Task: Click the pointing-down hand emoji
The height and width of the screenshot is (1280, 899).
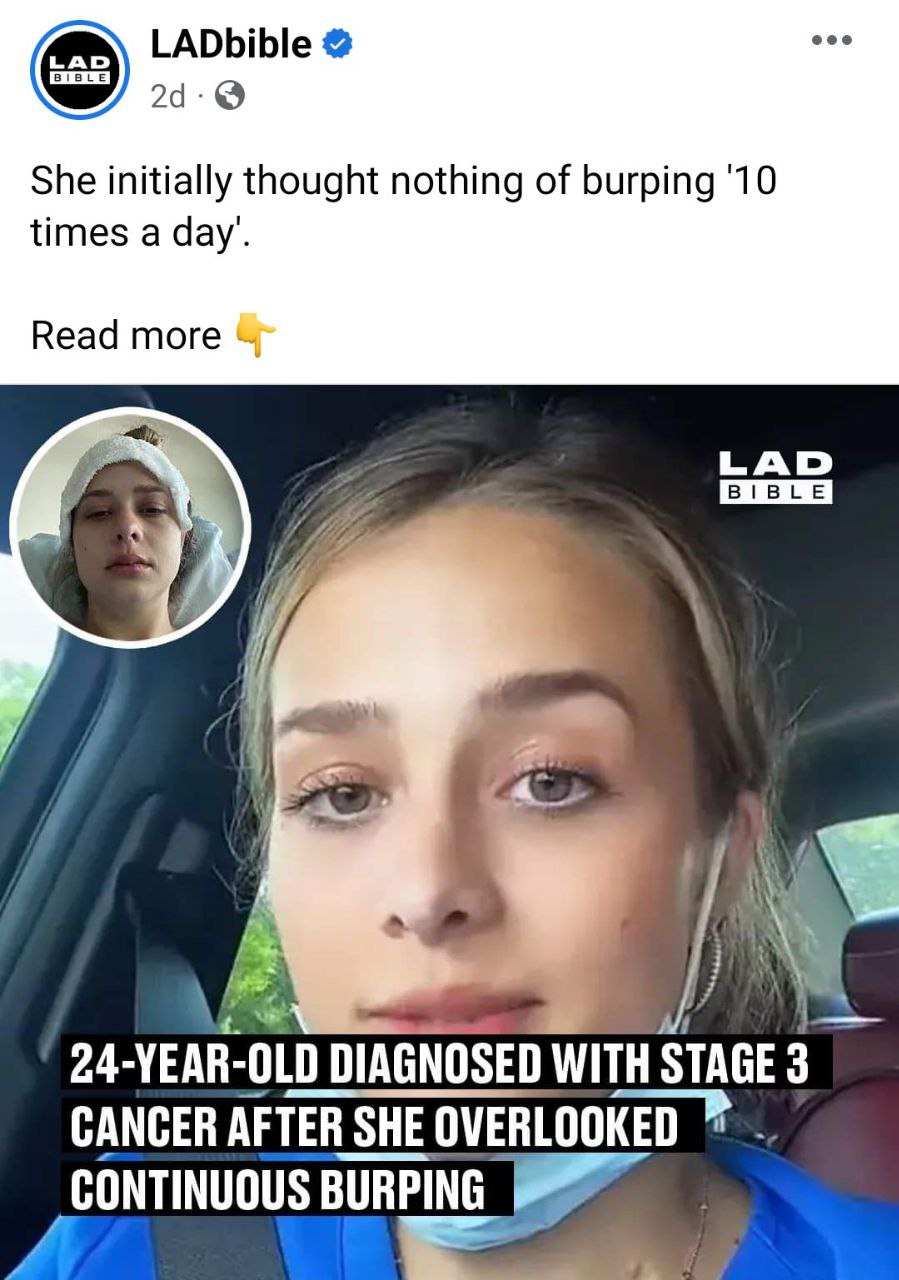Action: point(254,335)
